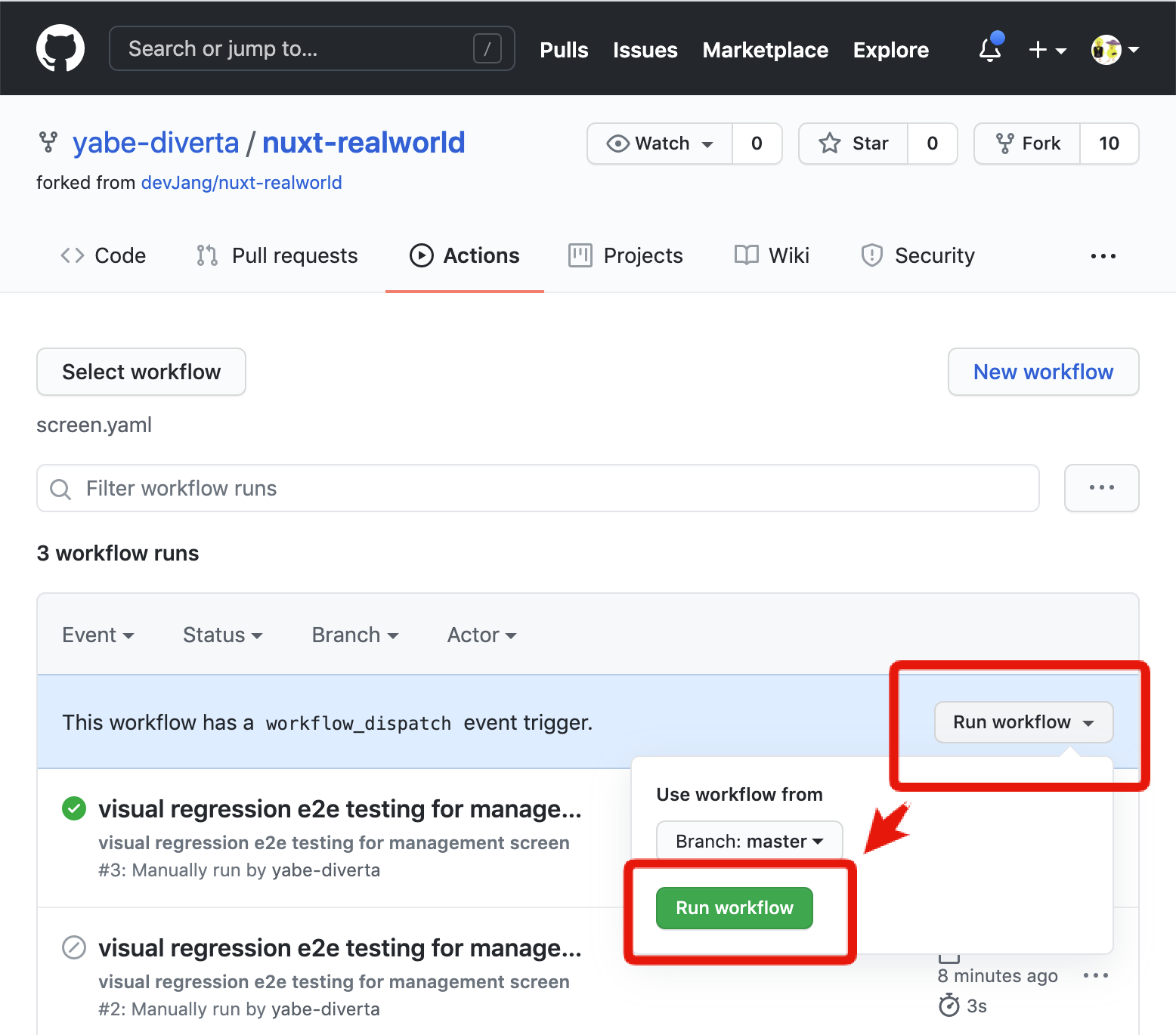Expand the Status filter dropdown
The width and height of the screenshot is (1176, 1035).
pos(223,635)
